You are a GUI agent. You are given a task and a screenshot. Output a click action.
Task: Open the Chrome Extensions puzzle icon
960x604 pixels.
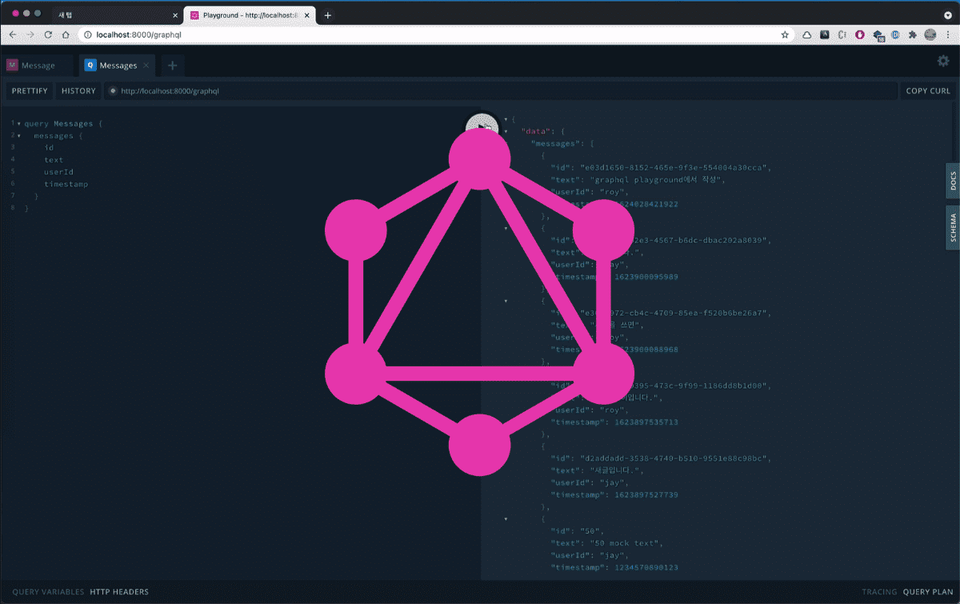tap(912, 35)
